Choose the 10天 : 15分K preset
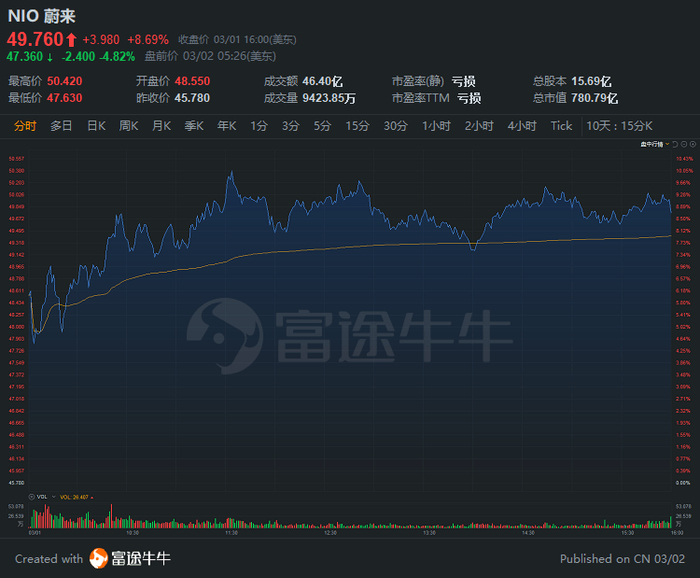 tap(619, 126)
